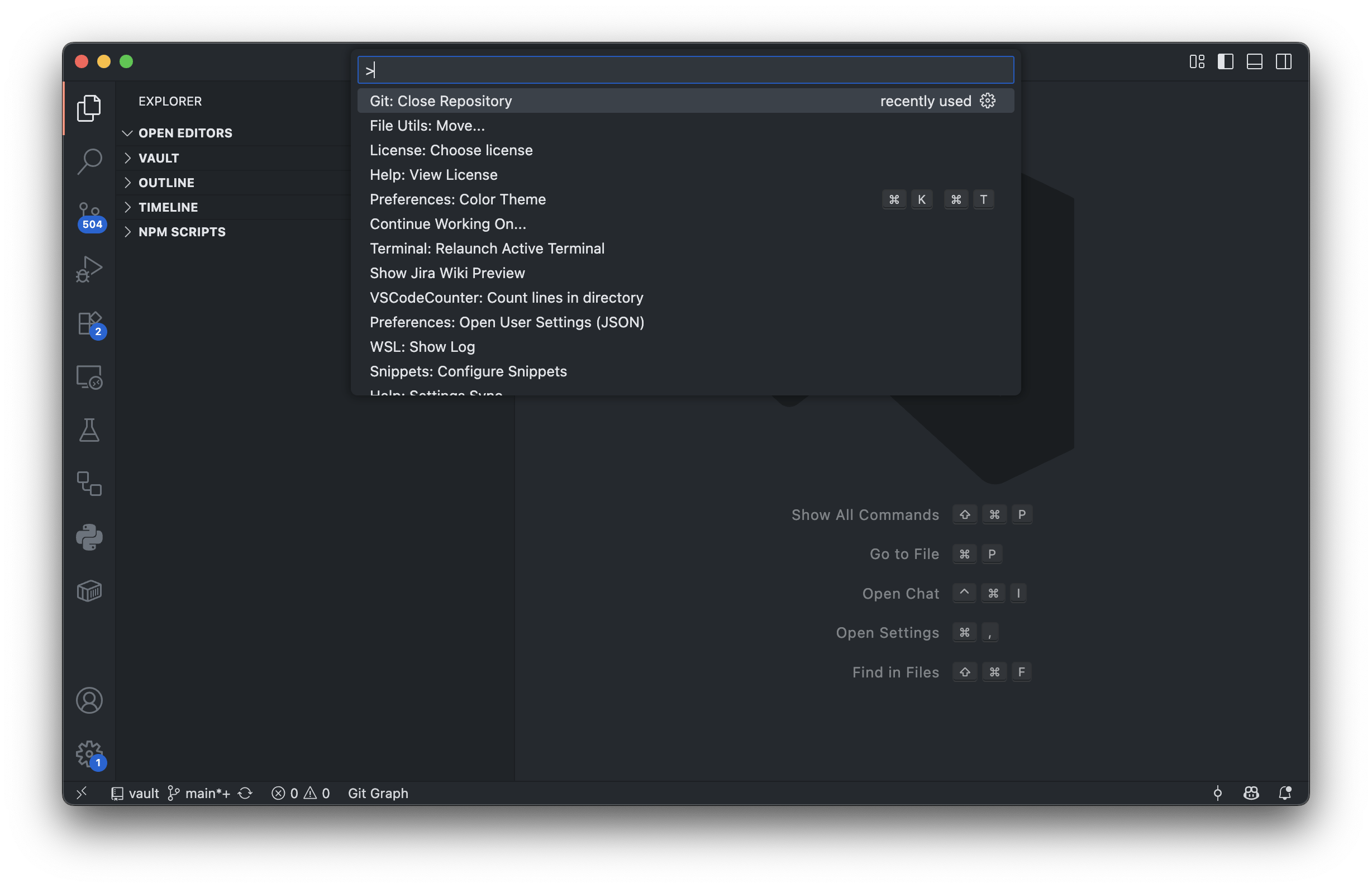The height and width of the screenshot is (888, 1372).
Task: Open the Python view in activity bar
Action: [89, 537]
